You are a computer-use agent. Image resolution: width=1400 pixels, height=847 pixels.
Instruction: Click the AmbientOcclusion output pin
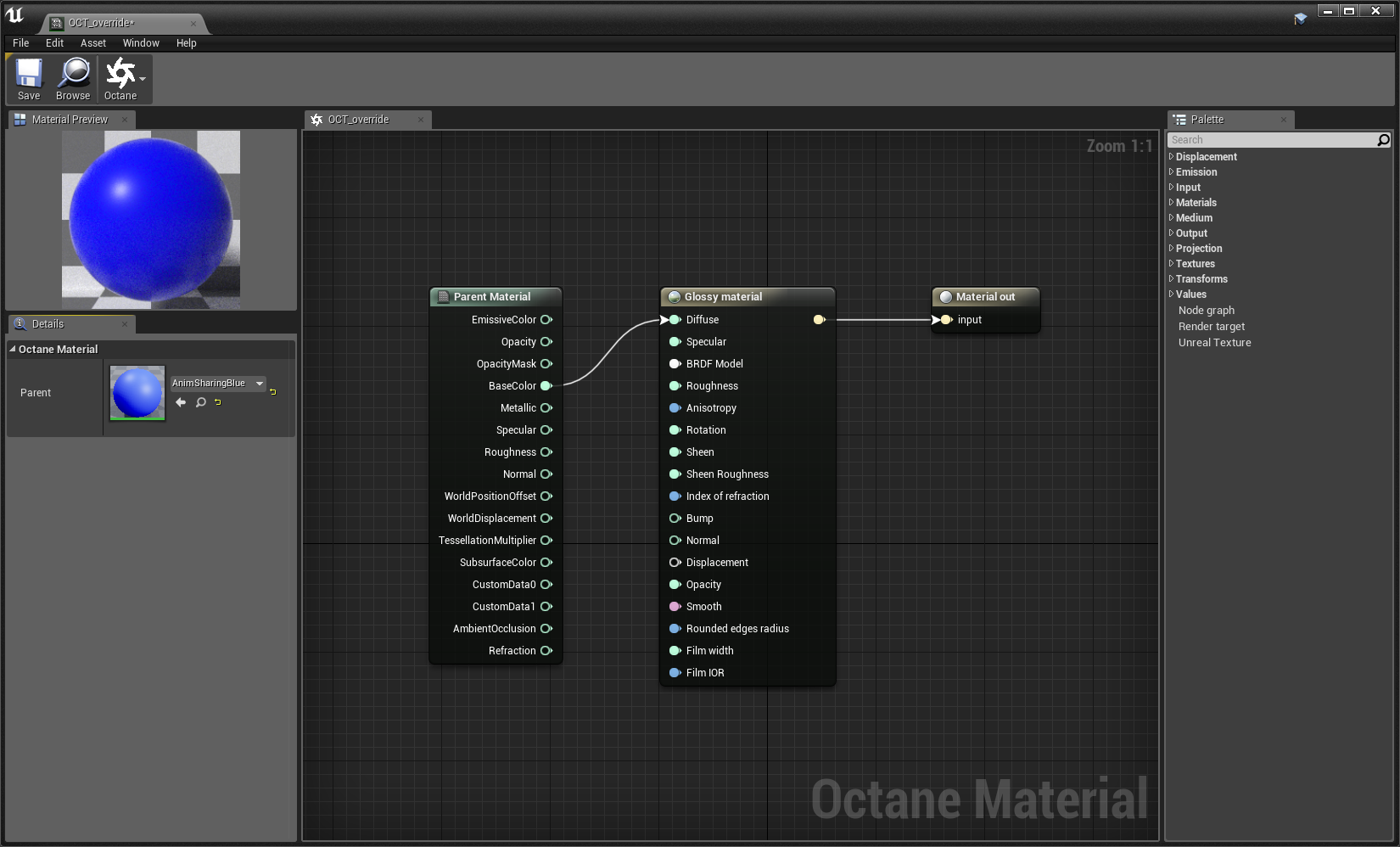coord(546,629)
